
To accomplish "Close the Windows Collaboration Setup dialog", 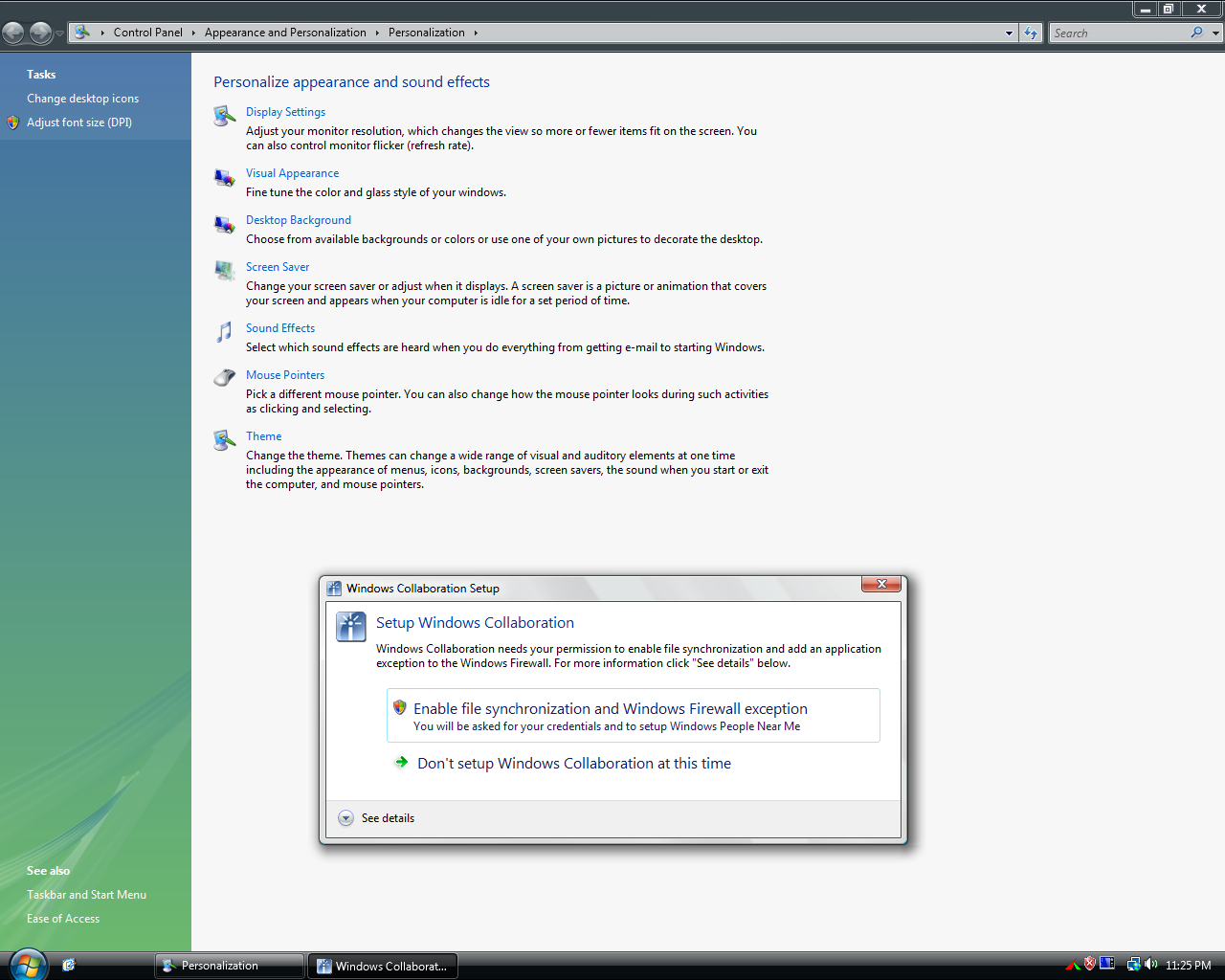I will [881, 585].
